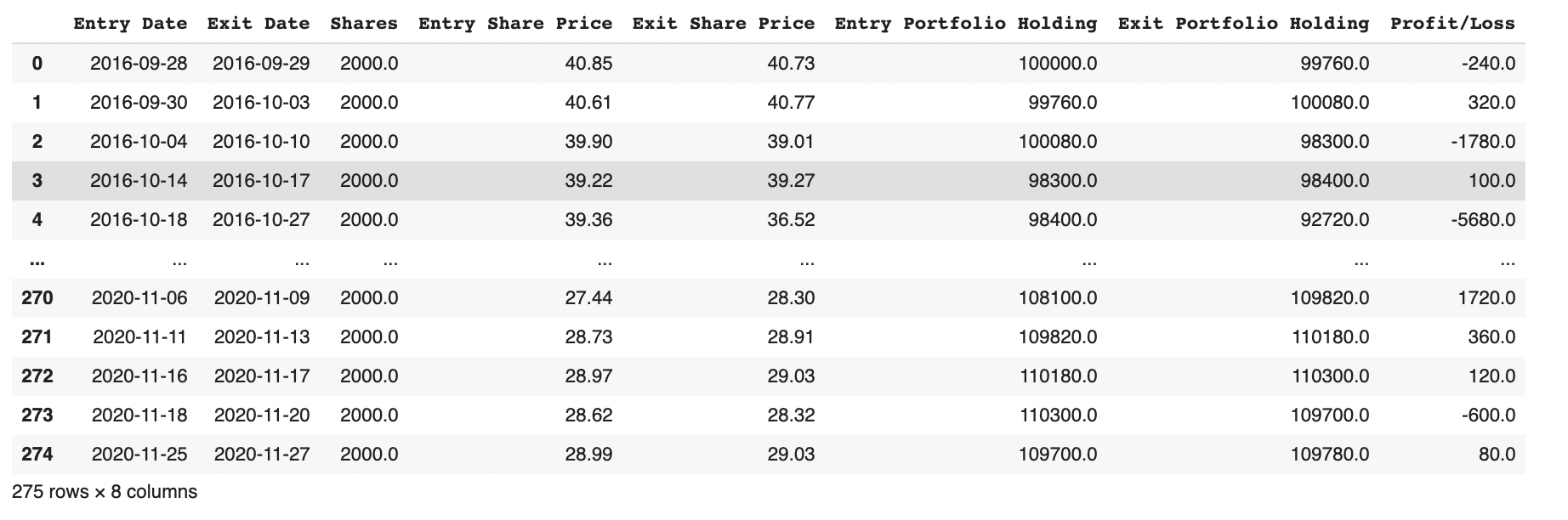Select the "Exit Portfolio Holding" header
This screenshot has height=520, width=1568.
1243,24
